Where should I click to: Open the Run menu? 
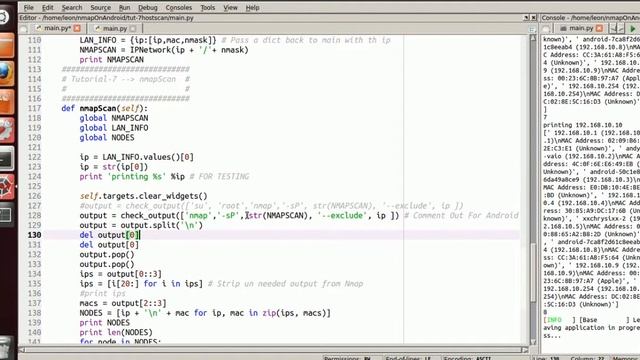coord(124,7)
